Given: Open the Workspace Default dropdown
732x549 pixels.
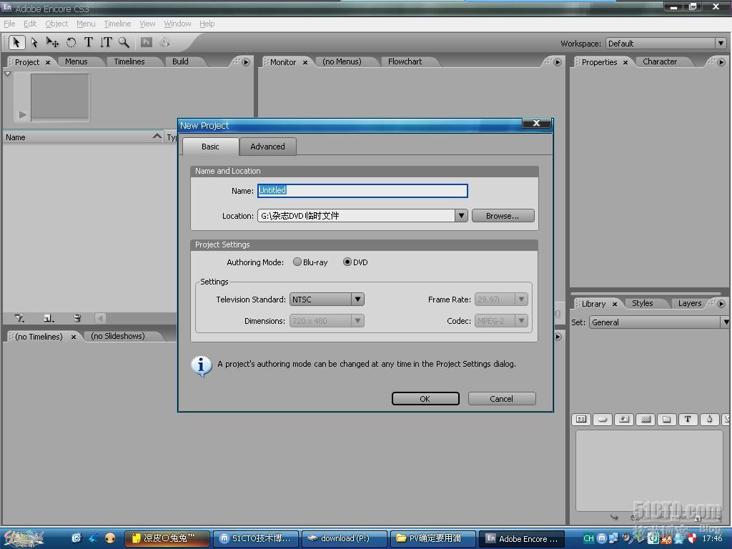Looking at the screenshot, I should point(721,43).
